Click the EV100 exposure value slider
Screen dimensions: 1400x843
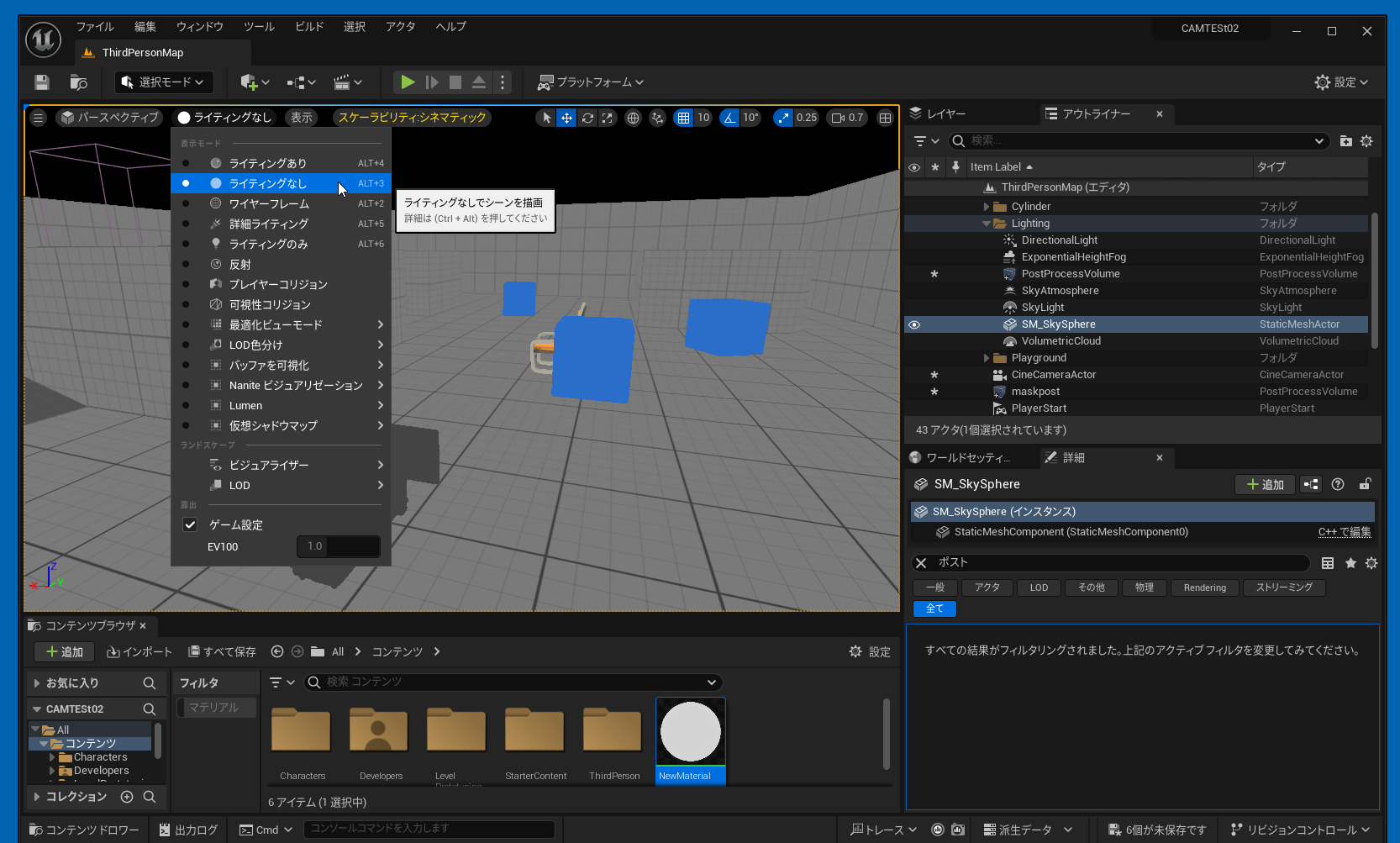point(338,546)
